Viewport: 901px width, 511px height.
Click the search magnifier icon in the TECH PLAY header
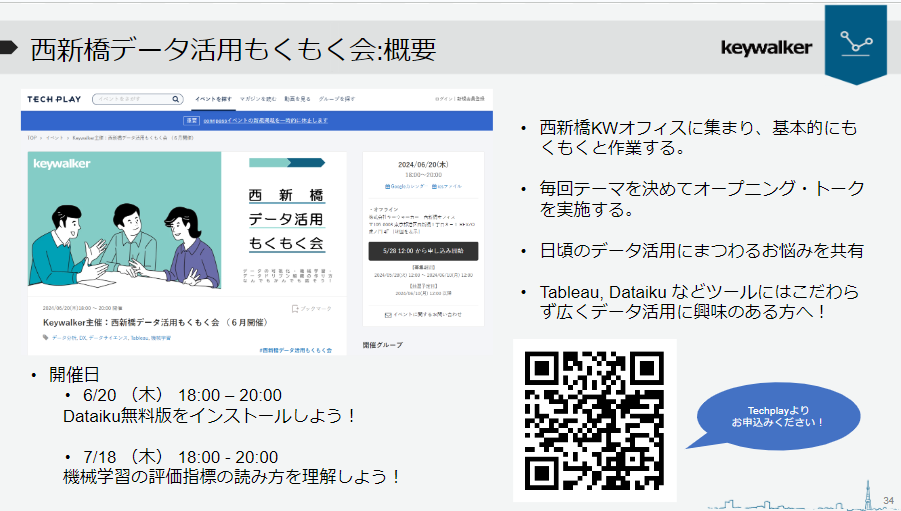point(176,99)
